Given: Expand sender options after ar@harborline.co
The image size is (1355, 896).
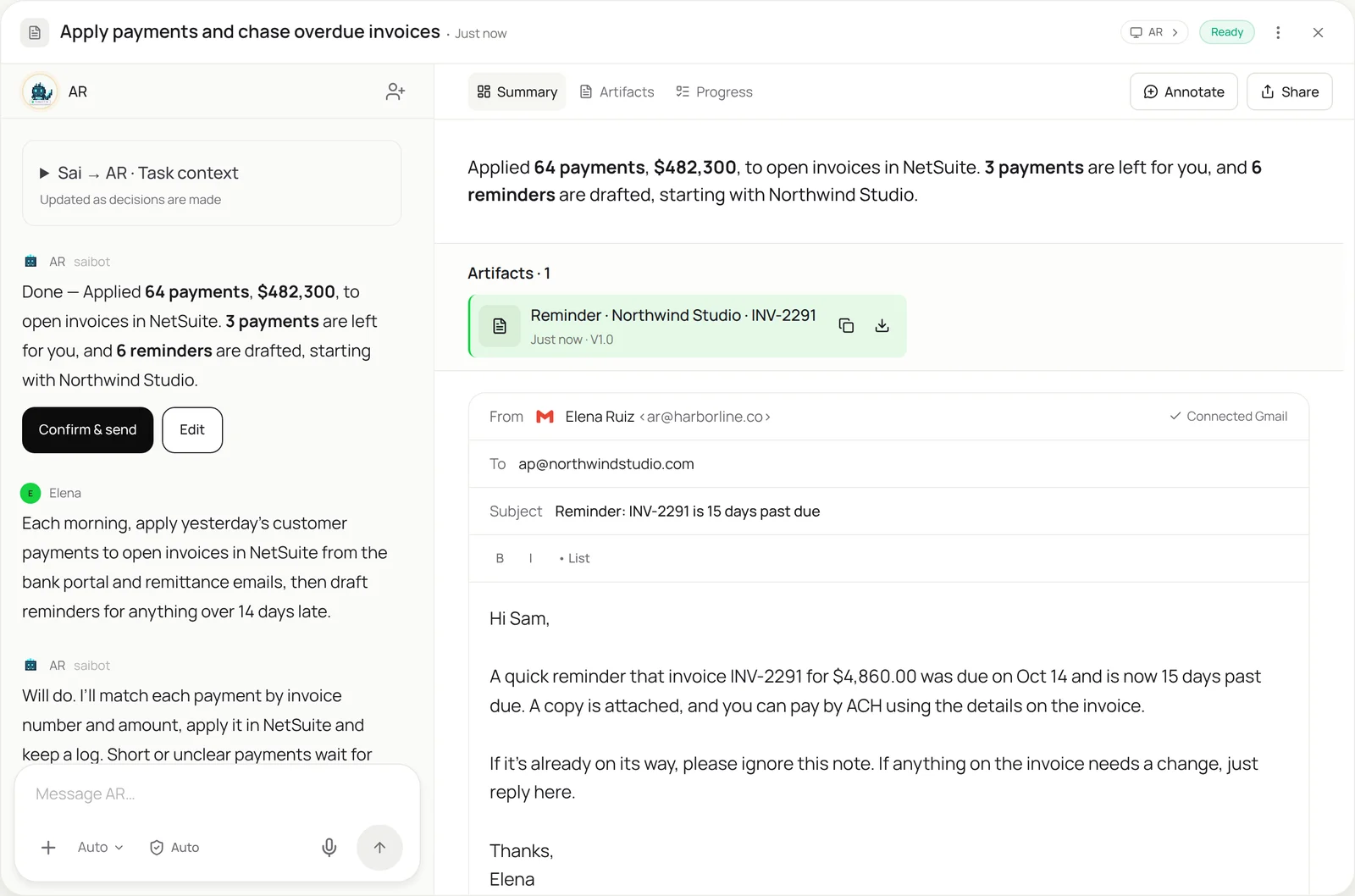Looking at the screenshot, I should tap(767, 417).
